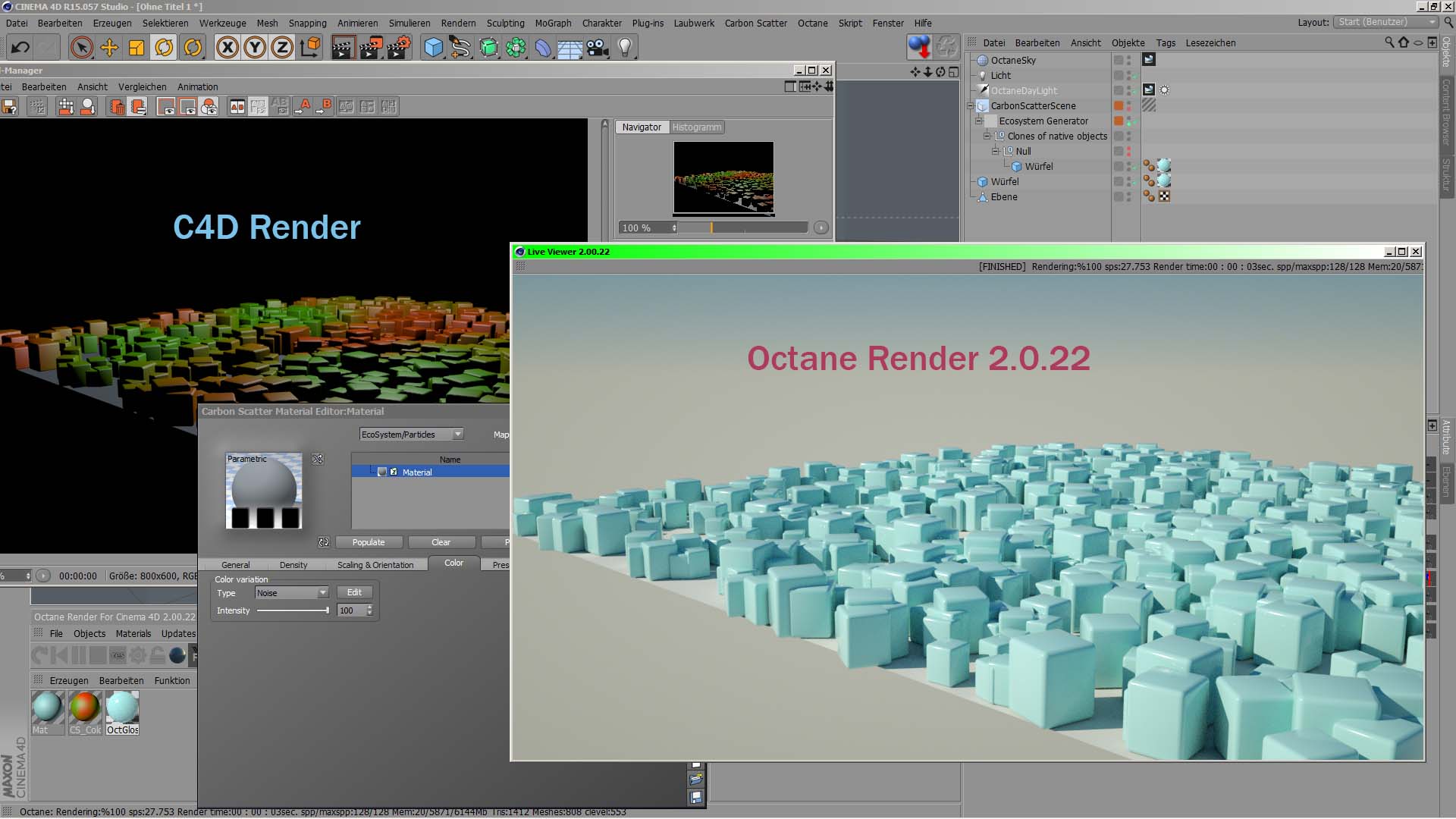Add a cube primitive from toolbar
The width and height of the screenshot is (1456, 819).
(433, 48)
